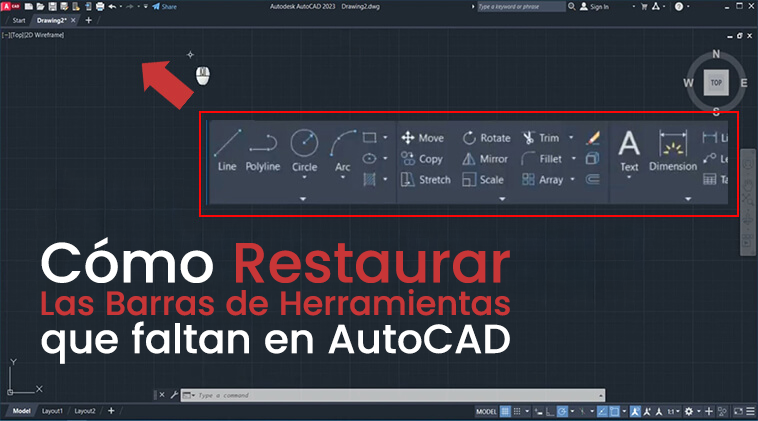Expand the Draw panel flyout arrow

tap(303, 199)
